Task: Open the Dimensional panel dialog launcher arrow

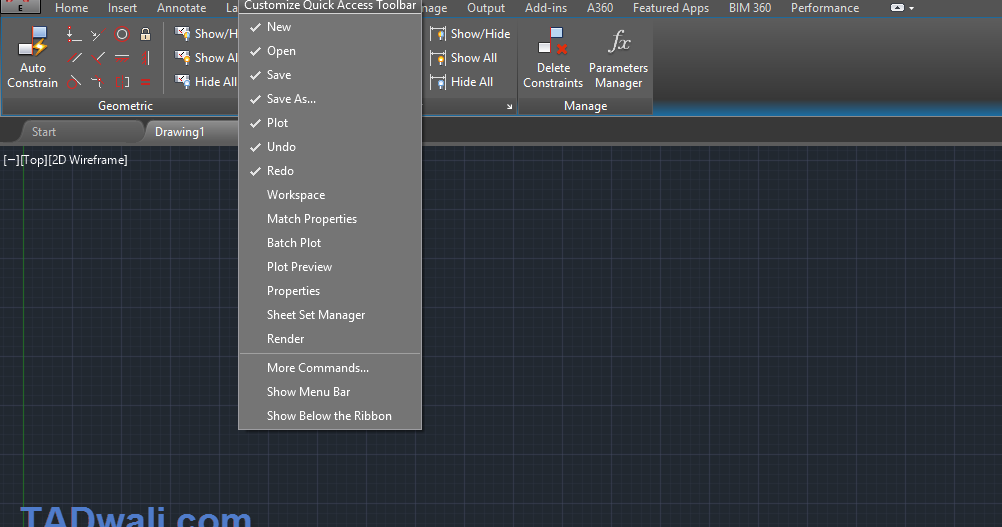Action: (509, 107)
